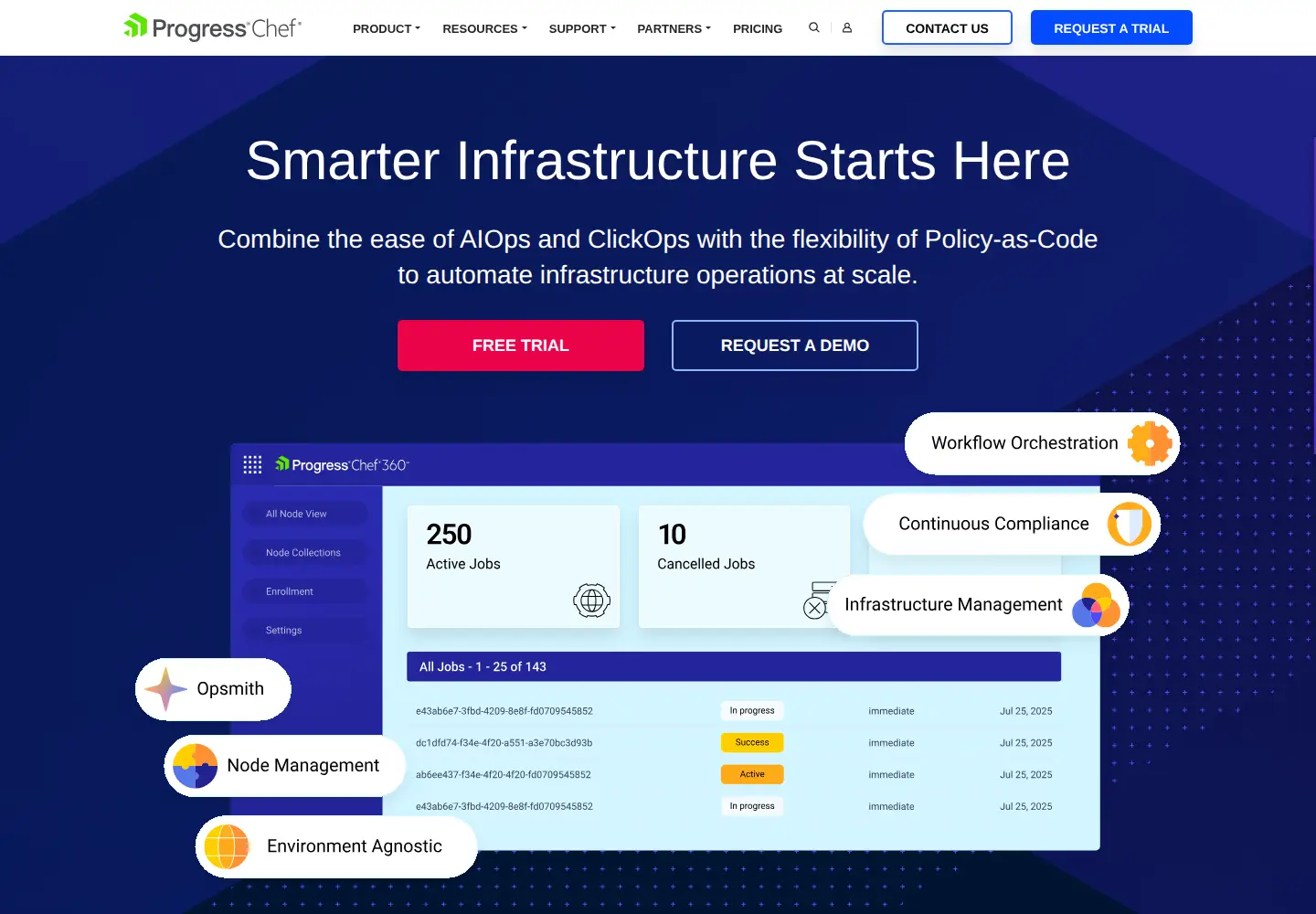Click the Active Jobs globe gear icon

(x=591, y=600)
